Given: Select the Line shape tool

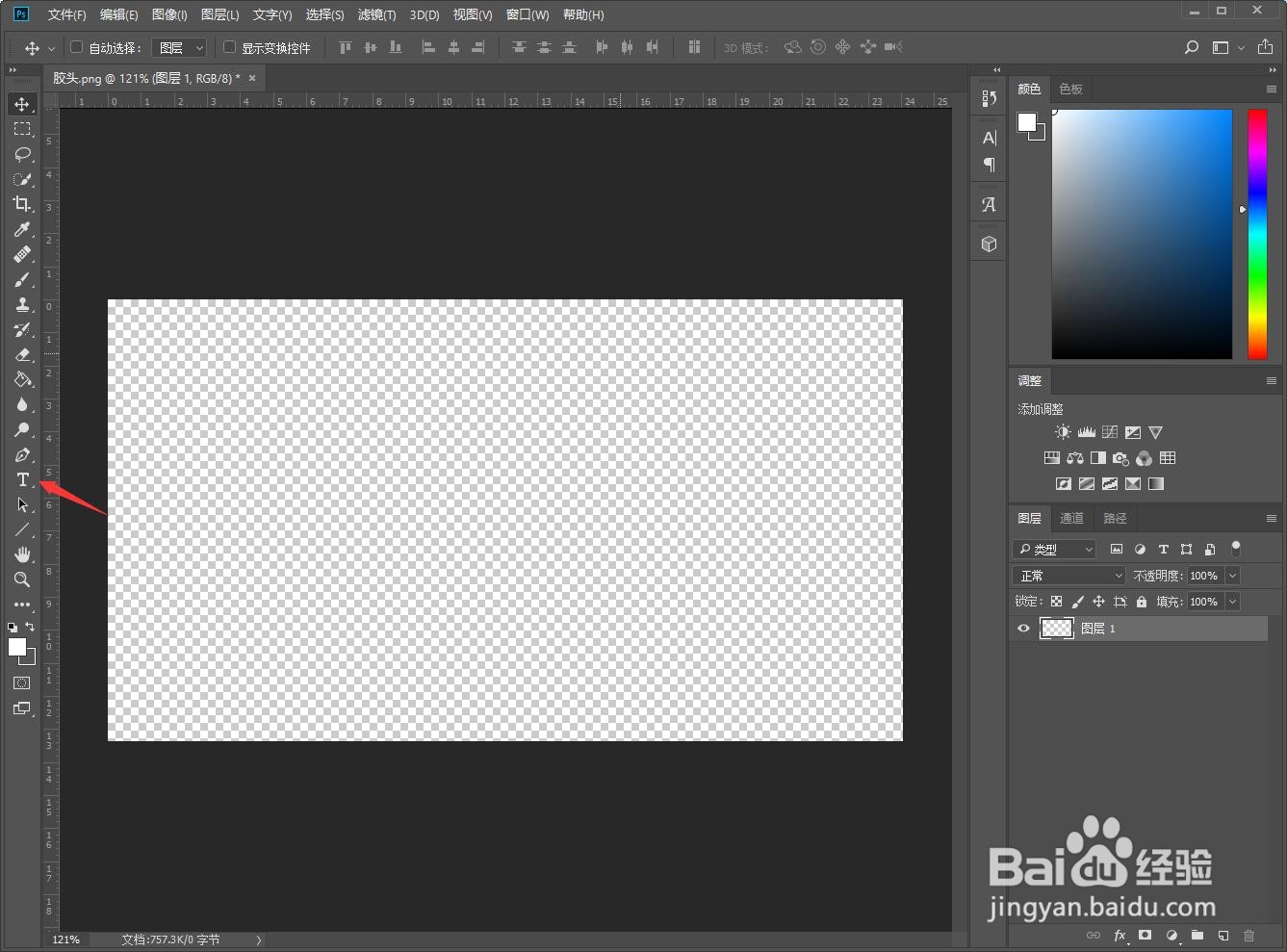Looking at the screenshot, I should (22, 529).
